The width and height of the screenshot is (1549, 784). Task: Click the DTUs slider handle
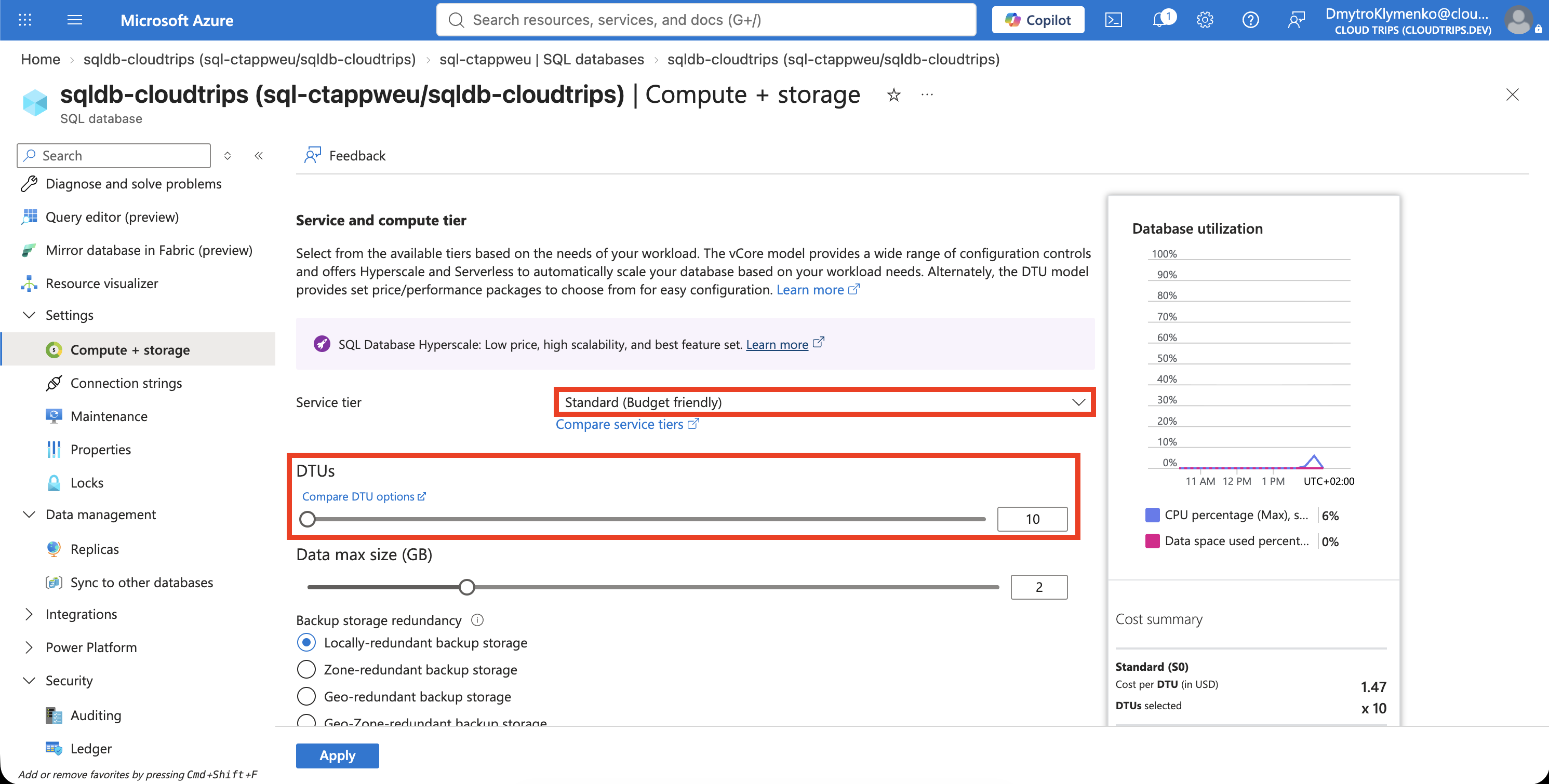point(308,519)
